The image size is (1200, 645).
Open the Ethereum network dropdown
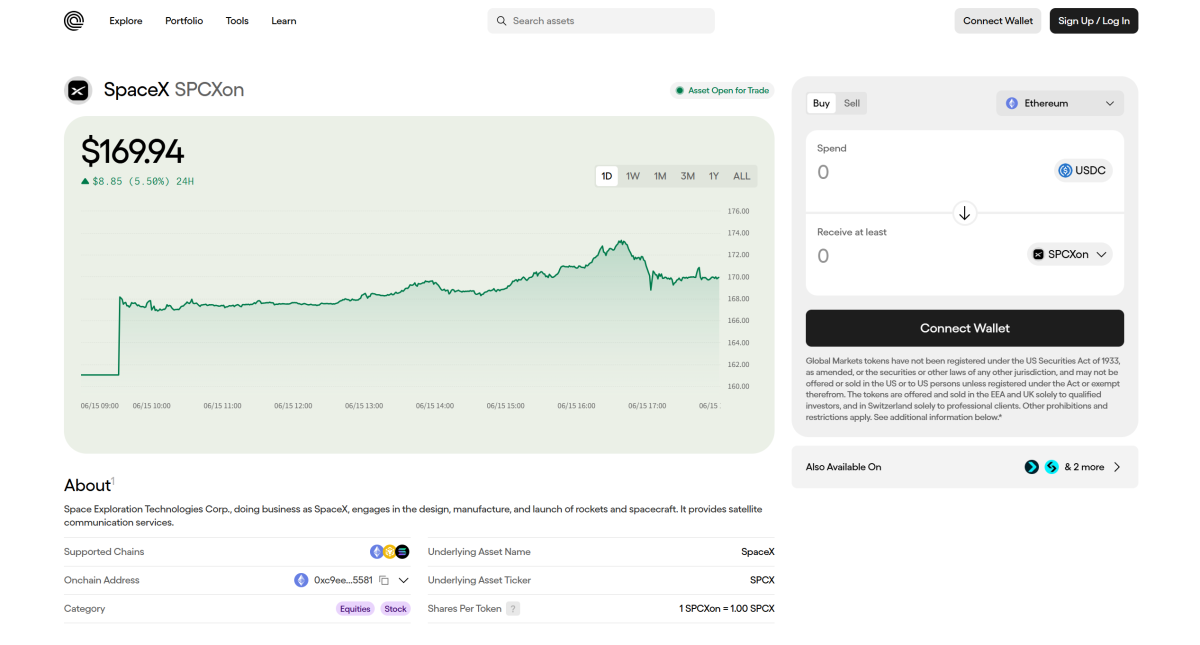[1060, 103]
